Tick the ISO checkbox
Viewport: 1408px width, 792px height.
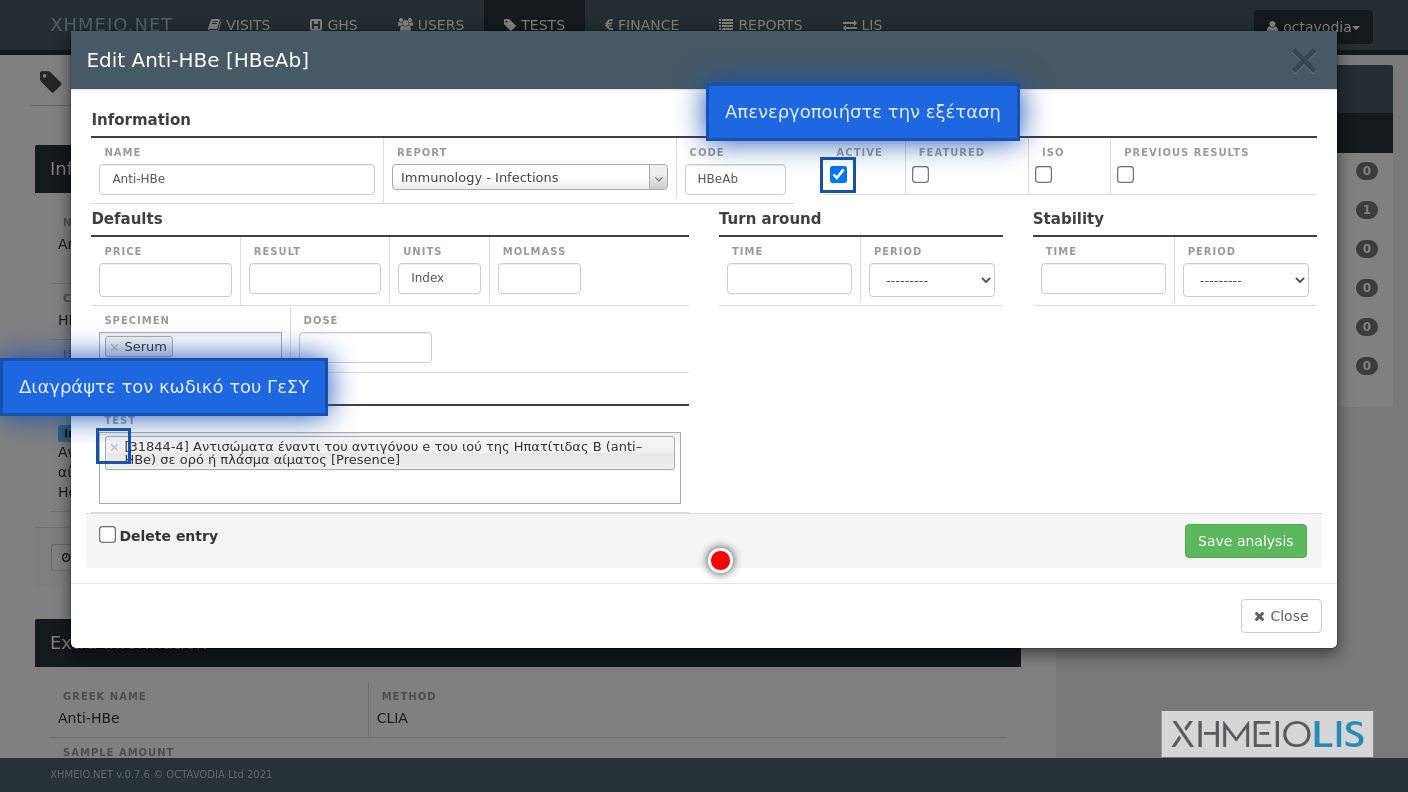pyautogui.click(x=1044, y=175)
